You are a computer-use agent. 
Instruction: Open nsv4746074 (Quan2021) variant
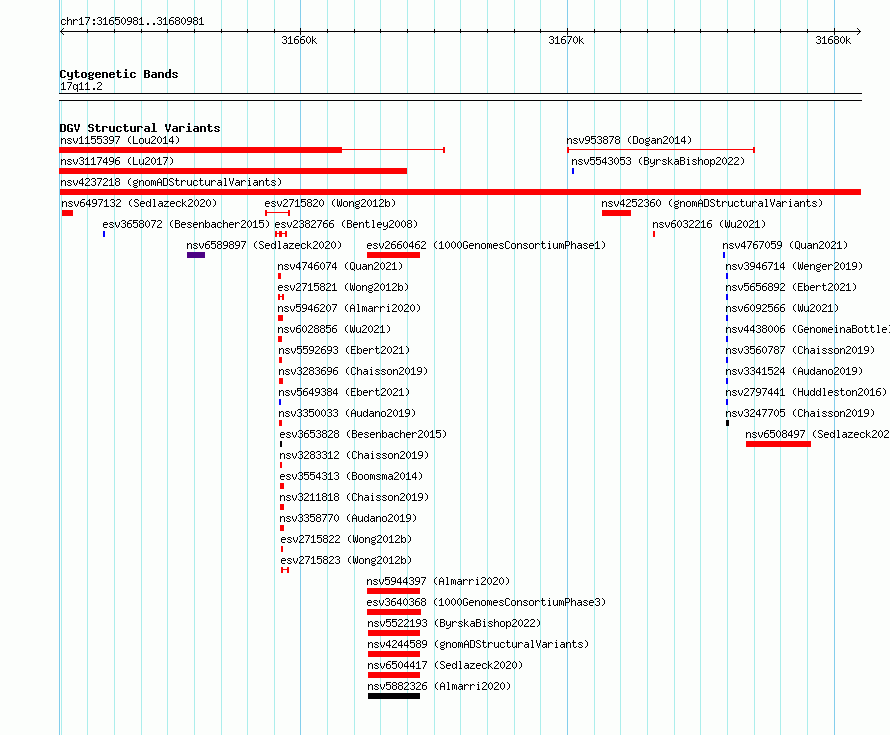[x=340, y=266]
